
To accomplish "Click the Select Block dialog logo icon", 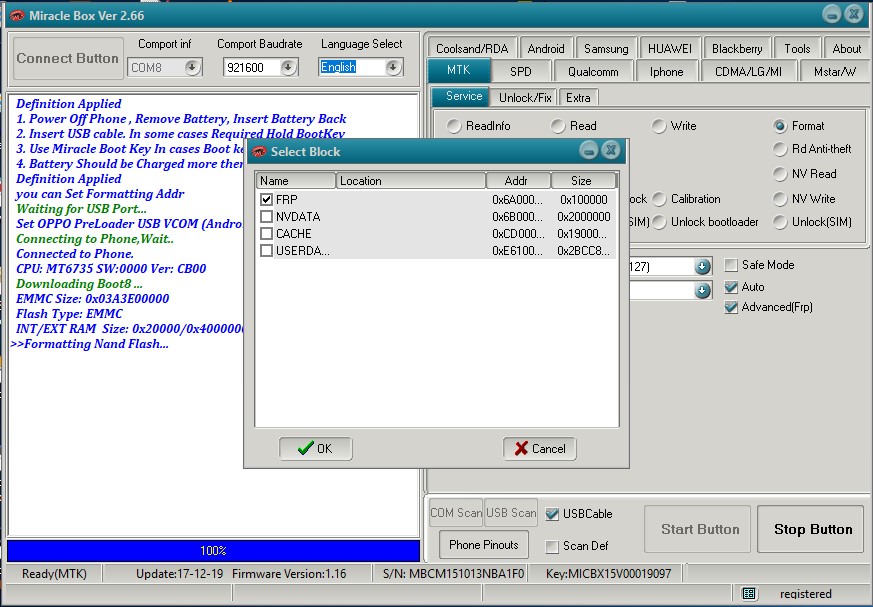I will (259, 151).
